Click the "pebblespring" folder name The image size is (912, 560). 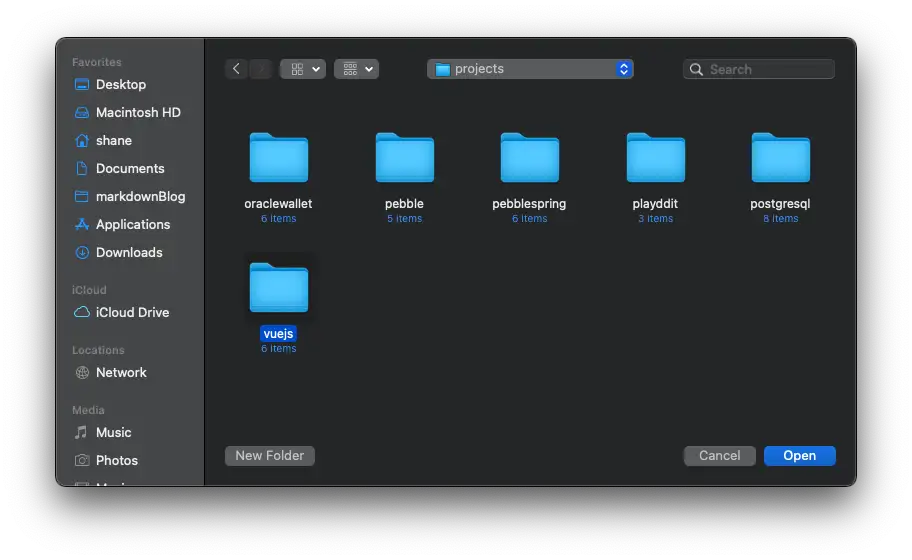[529, 204]
